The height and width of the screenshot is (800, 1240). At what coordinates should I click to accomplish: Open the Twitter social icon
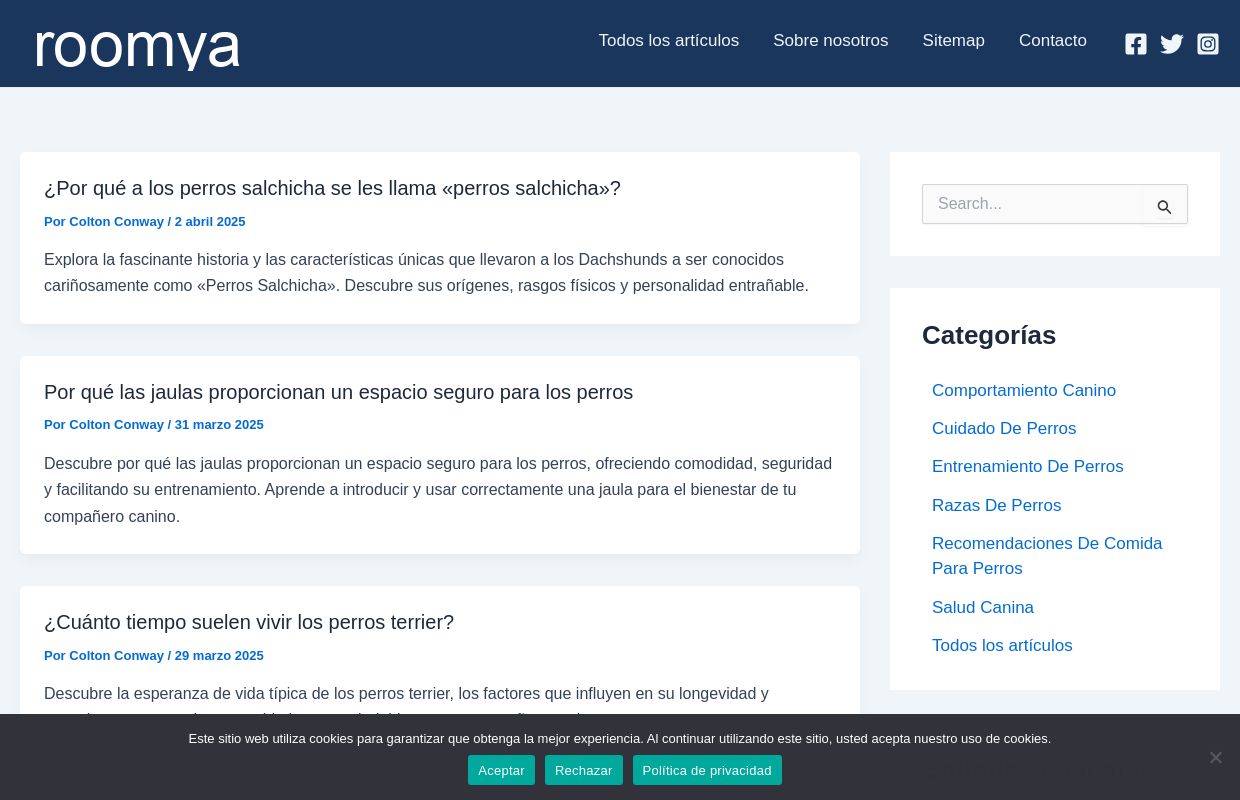[x=1172, y=44]
